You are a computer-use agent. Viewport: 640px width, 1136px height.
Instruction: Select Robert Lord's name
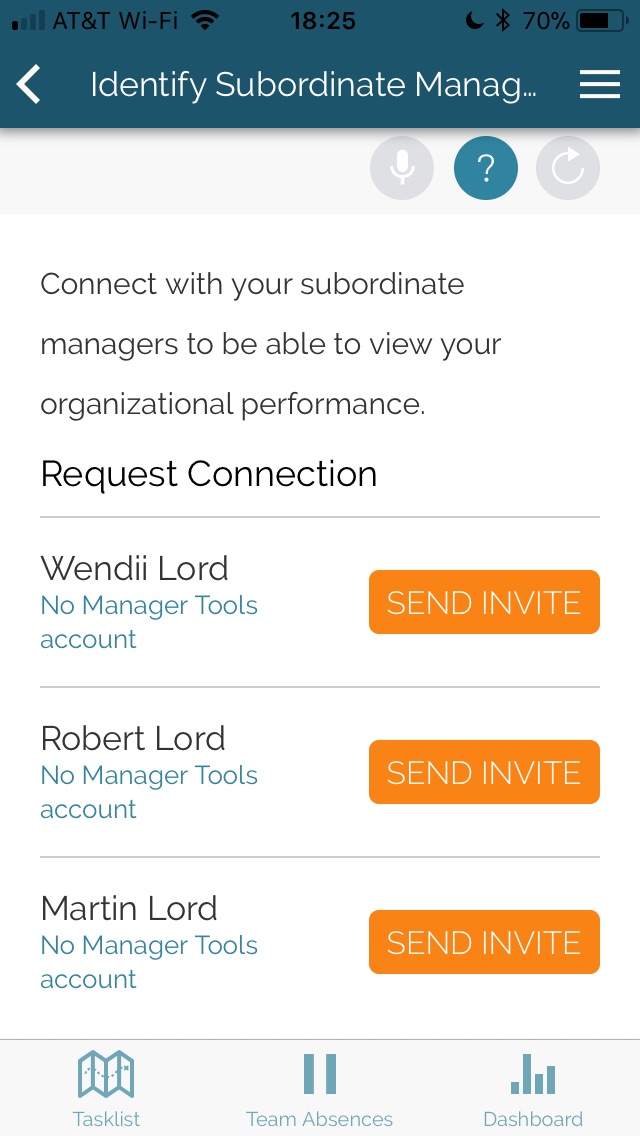tap(133, 738)
